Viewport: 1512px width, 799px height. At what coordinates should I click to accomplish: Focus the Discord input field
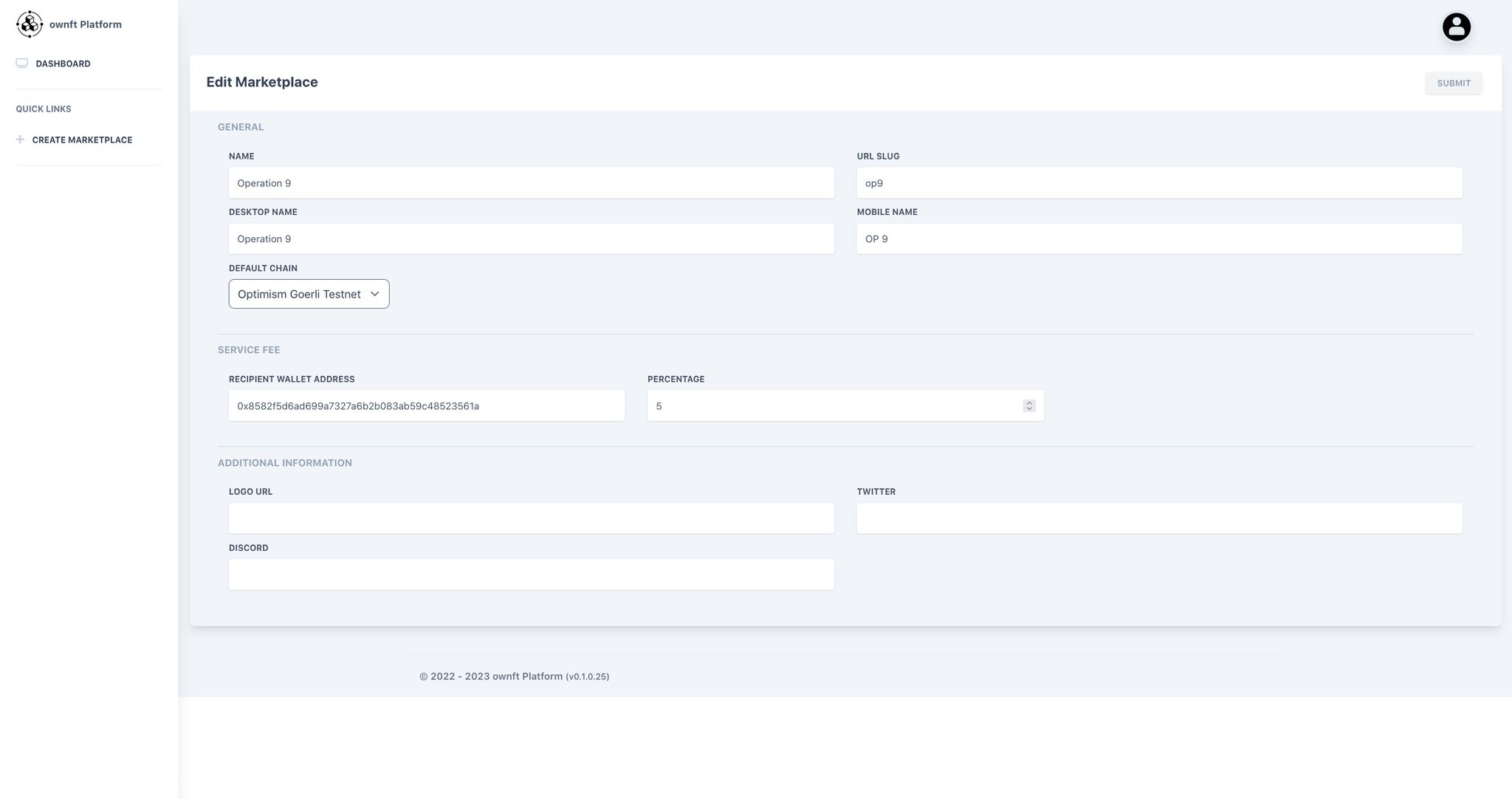[531, 575]
